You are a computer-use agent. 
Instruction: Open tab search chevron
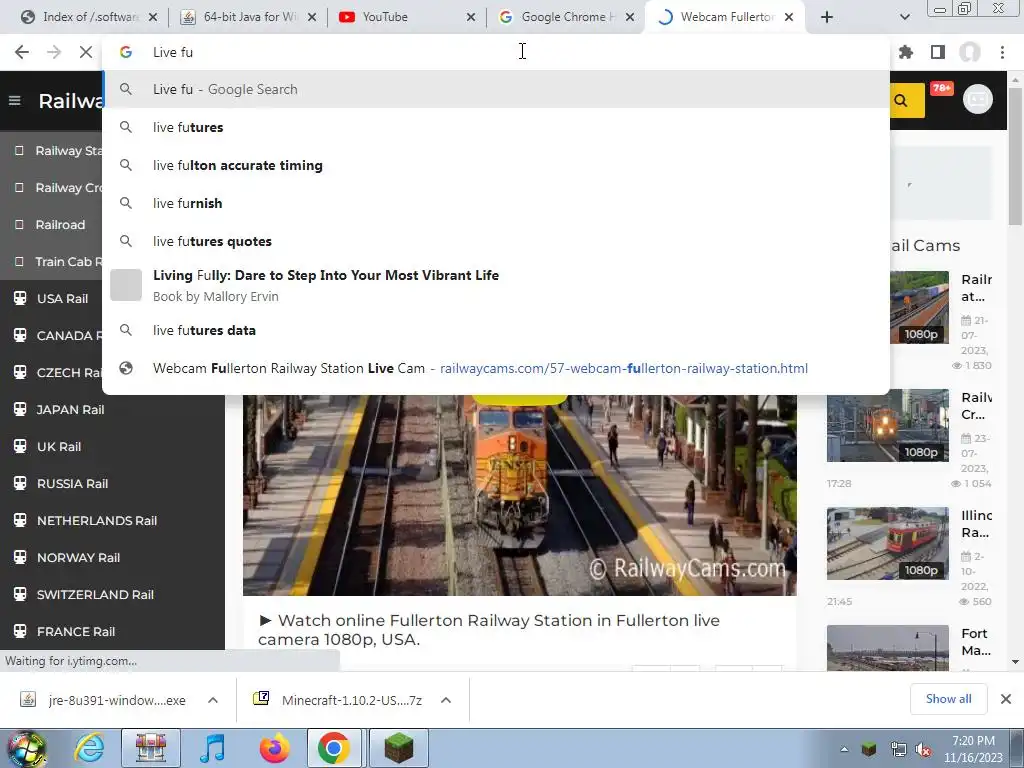pyautogui.click(x=904, y=17)
